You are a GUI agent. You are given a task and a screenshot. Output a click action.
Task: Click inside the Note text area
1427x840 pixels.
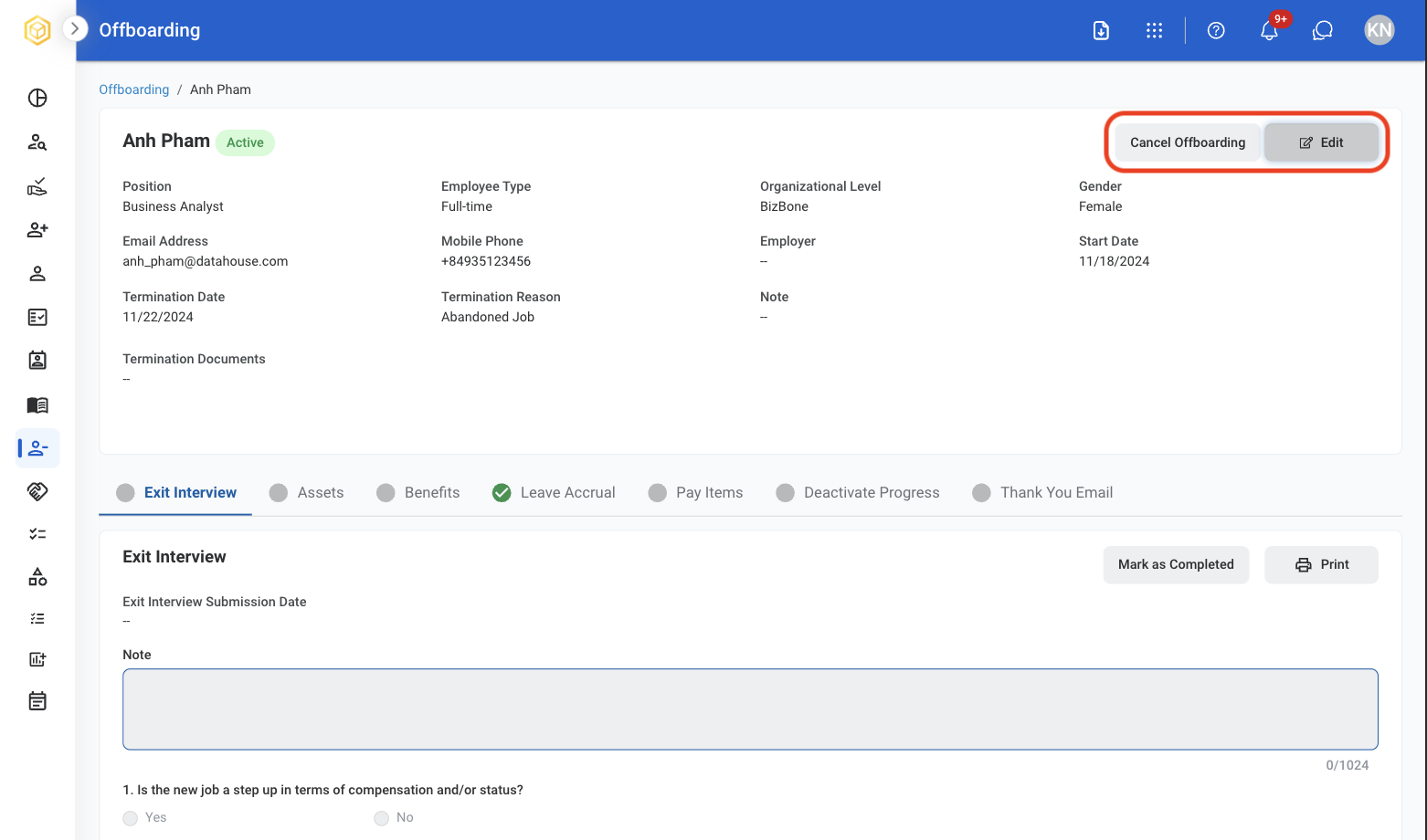[x=750, y=709]
